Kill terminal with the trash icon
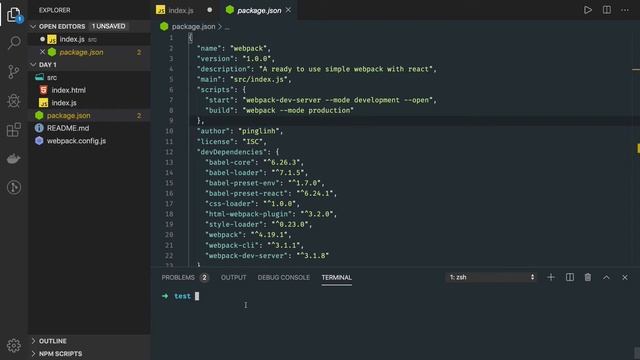The height and width of the screenshot is (360, 640). [587, 277]
